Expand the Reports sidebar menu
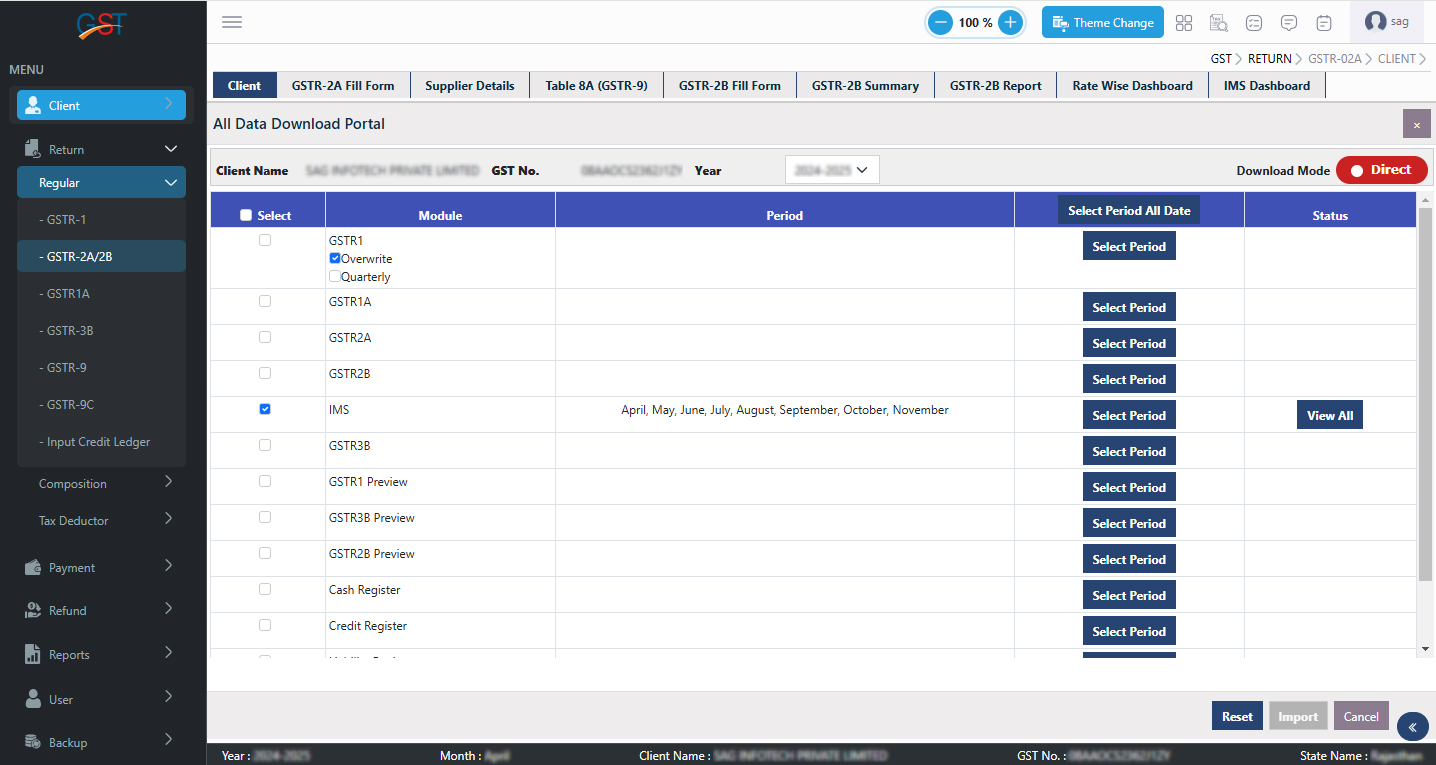Image resolution: width=1436 pixels, height=765 pixels. (x=101, y=654)
